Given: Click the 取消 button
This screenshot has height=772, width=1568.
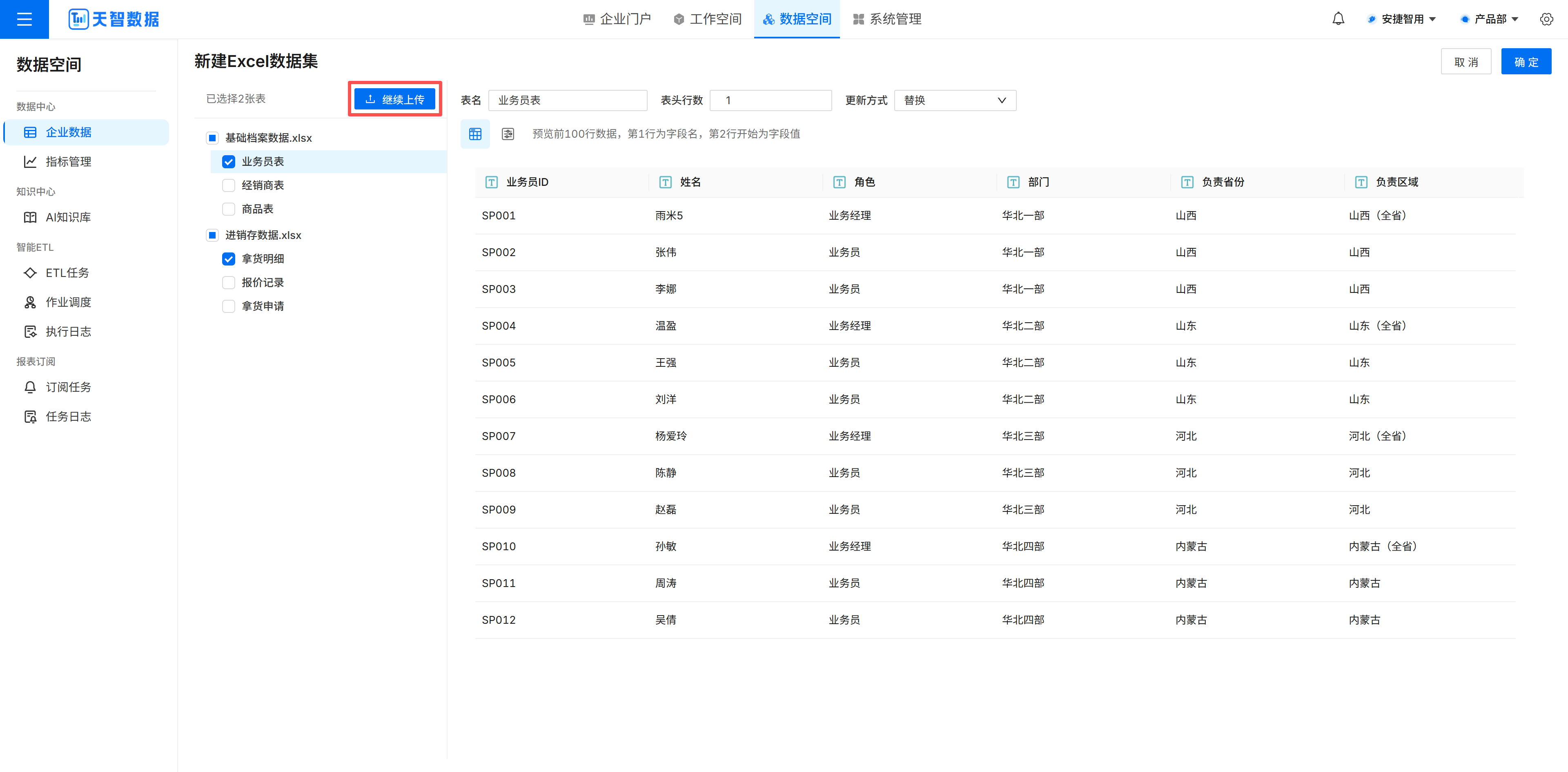Looking at the screenshot, I should (x=1466, y=62).
